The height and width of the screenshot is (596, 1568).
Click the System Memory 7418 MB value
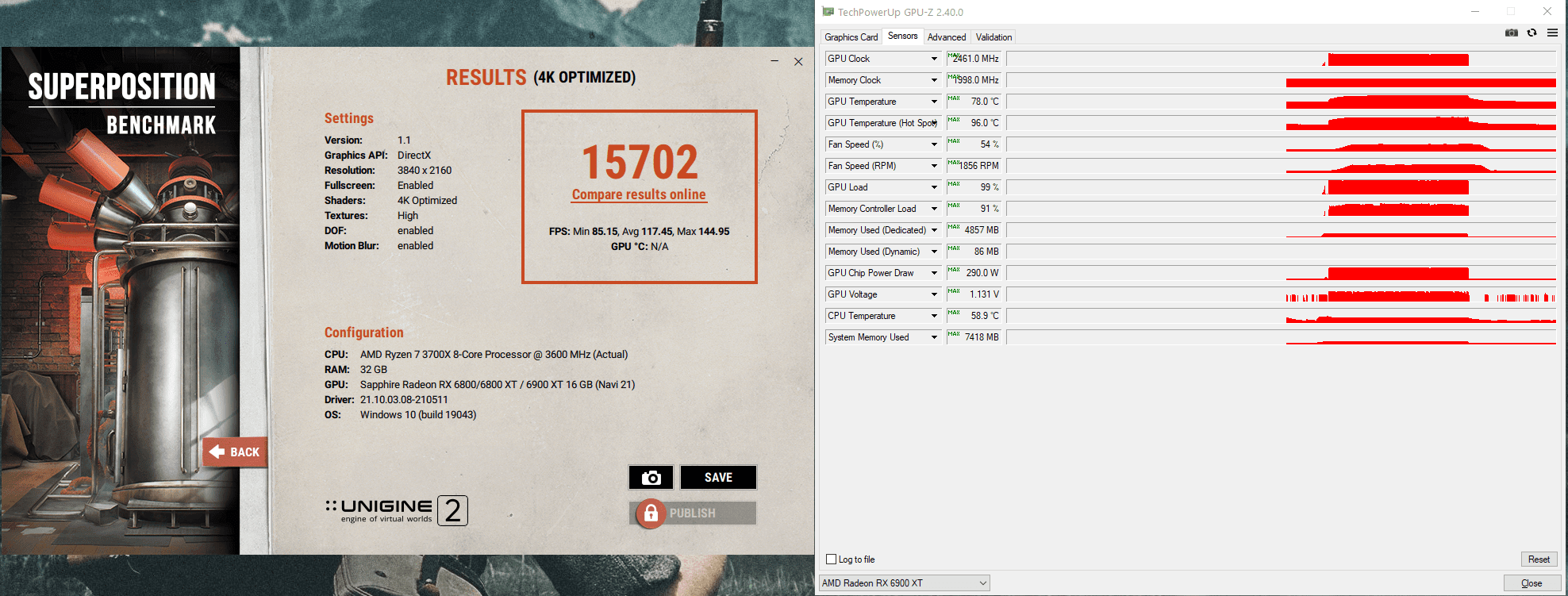click(974, 337)
